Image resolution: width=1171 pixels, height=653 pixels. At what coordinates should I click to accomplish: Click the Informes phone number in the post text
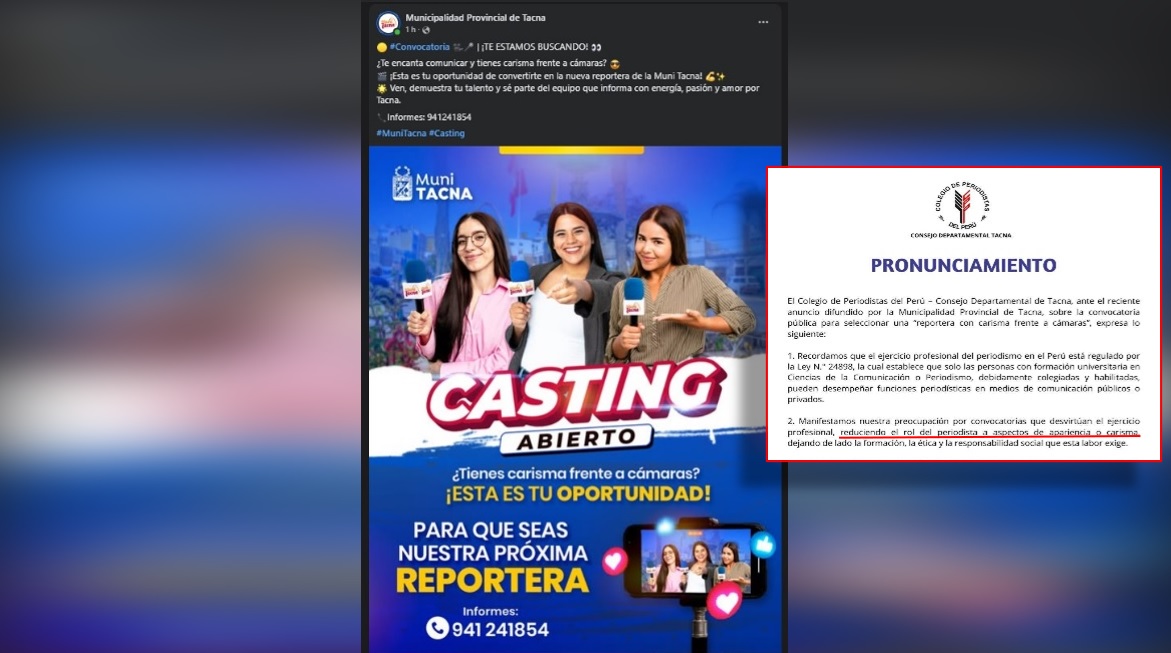(x=449, y=117)
